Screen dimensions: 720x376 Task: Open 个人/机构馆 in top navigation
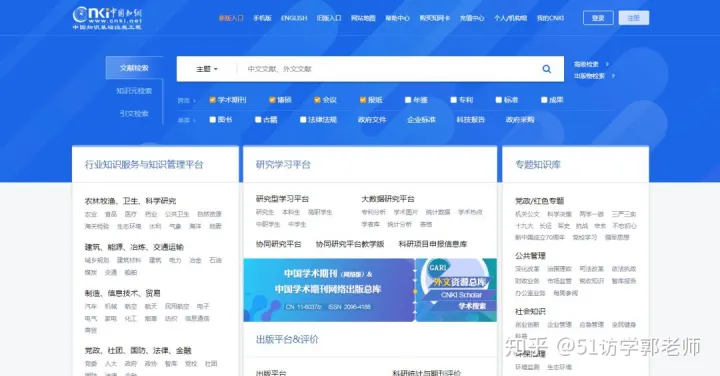[x=510, y=18]
